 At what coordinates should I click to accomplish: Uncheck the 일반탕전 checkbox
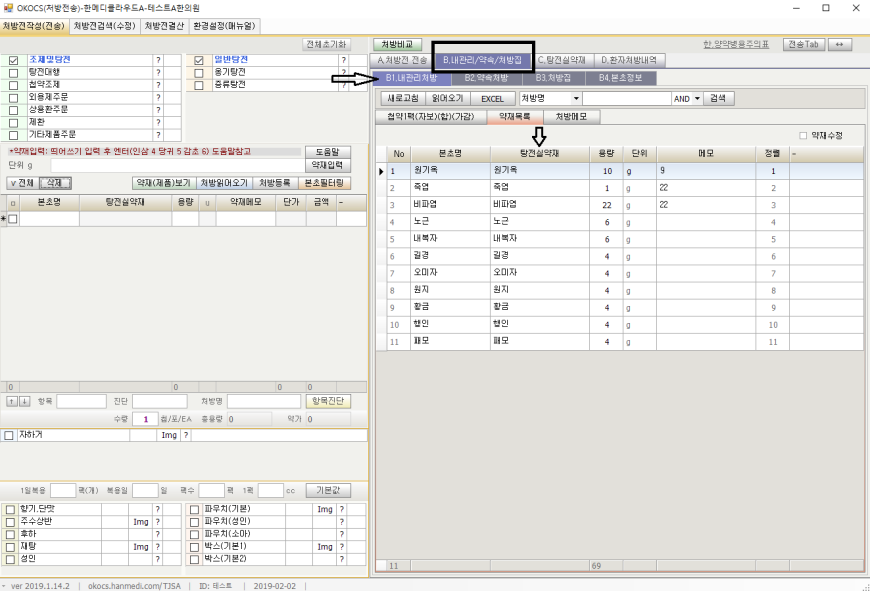coord(199,60)
